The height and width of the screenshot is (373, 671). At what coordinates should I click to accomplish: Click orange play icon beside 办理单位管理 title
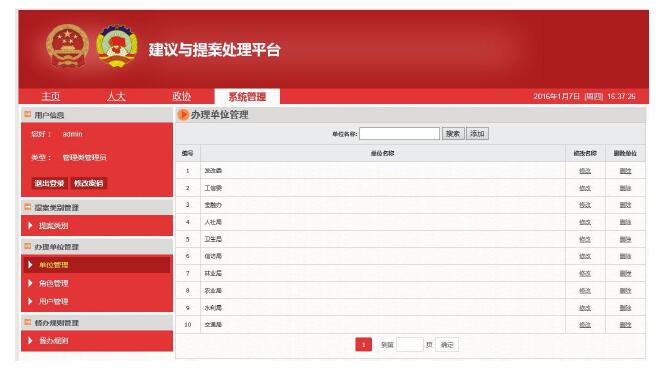(183, 115)
